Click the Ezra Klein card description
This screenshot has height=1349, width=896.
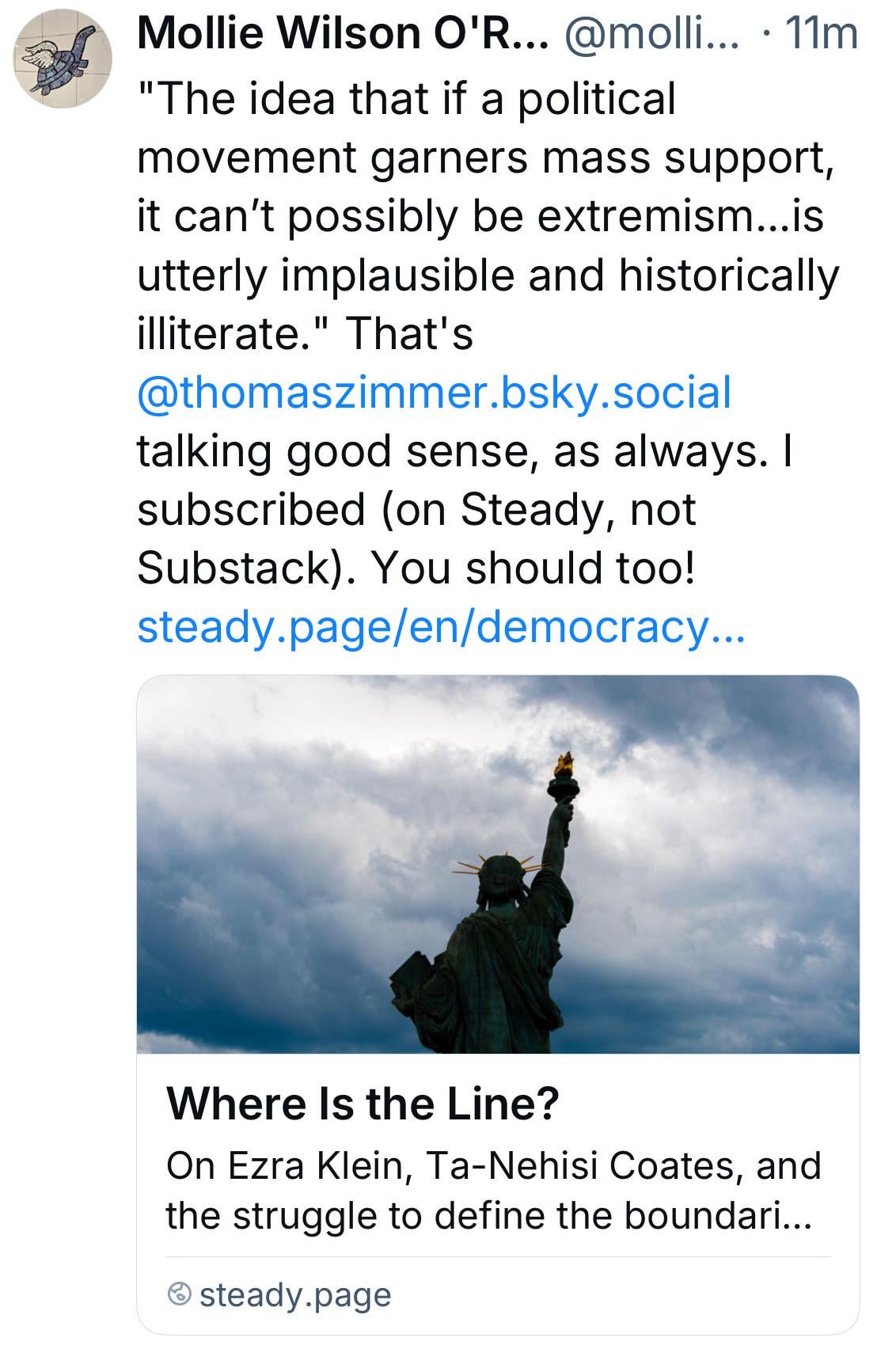tap(492, 1190)
